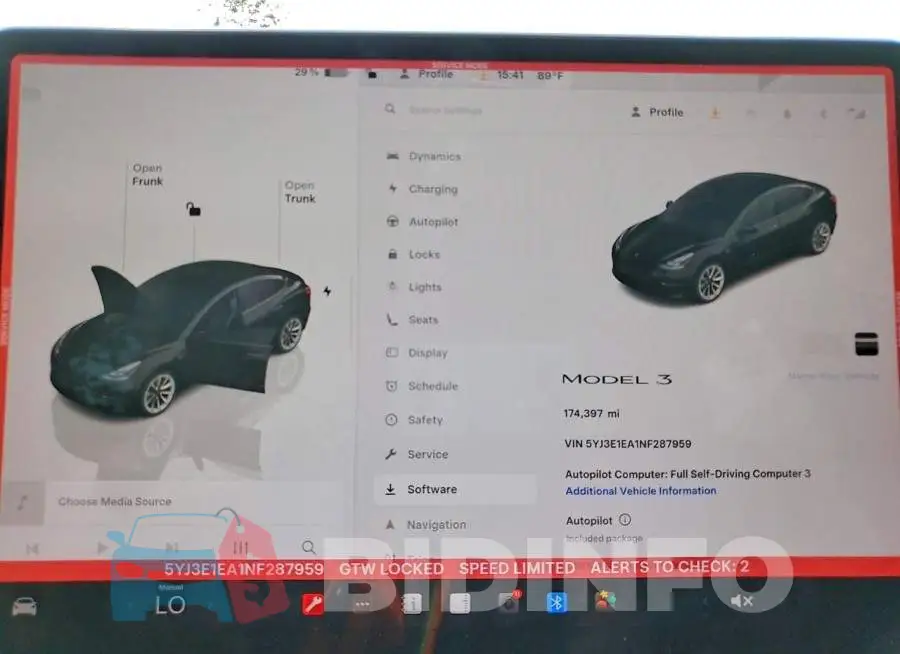Tap the car controls icon in bottom bar
The width and height of the screenshot is (900, 654).
point(25,606)
